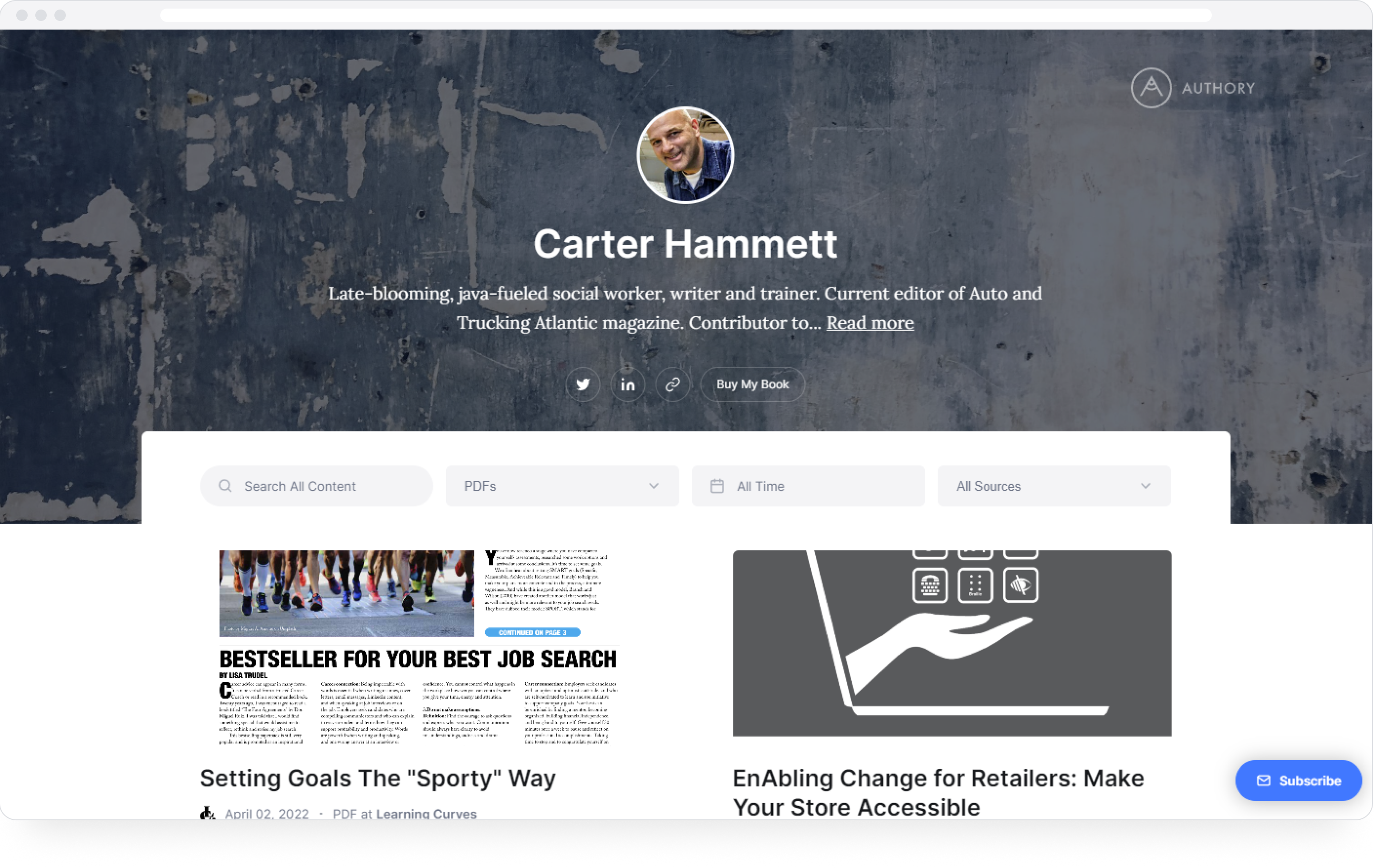Open the All Time date filter
1374x868 pixels.
[x=808, y=486]
